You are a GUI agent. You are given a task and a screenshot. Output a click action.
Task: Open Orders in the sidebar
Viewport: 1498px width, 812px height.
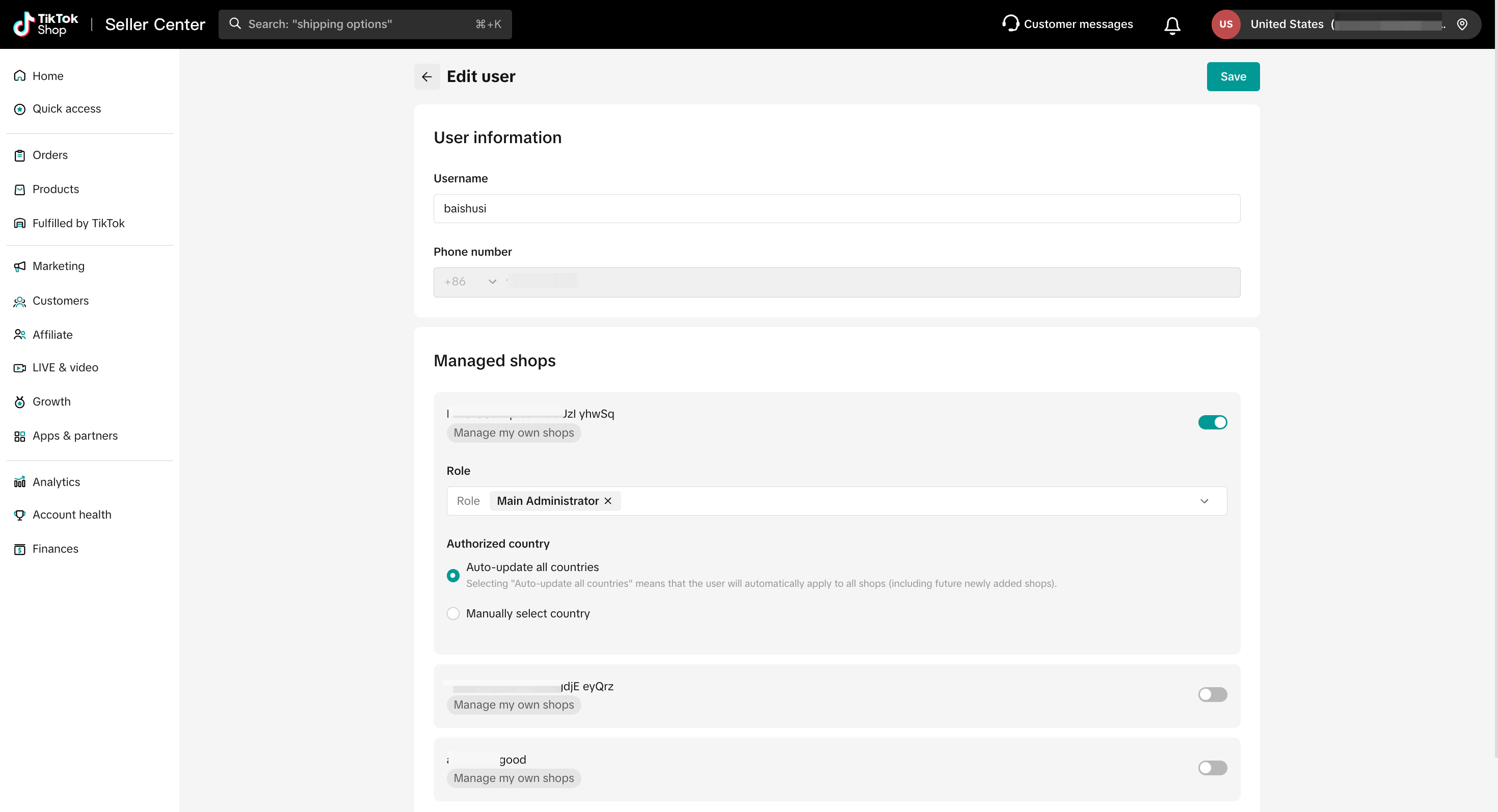tap(50, 155)
